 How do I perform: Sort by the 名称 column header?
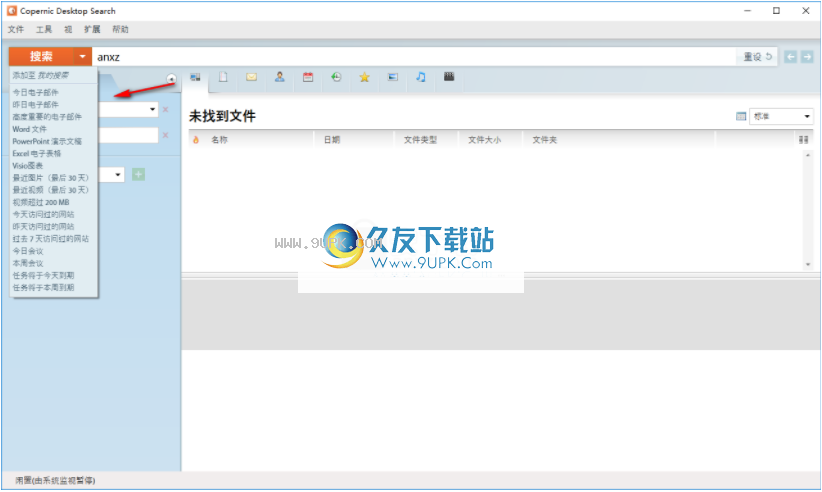coord(219,140)
